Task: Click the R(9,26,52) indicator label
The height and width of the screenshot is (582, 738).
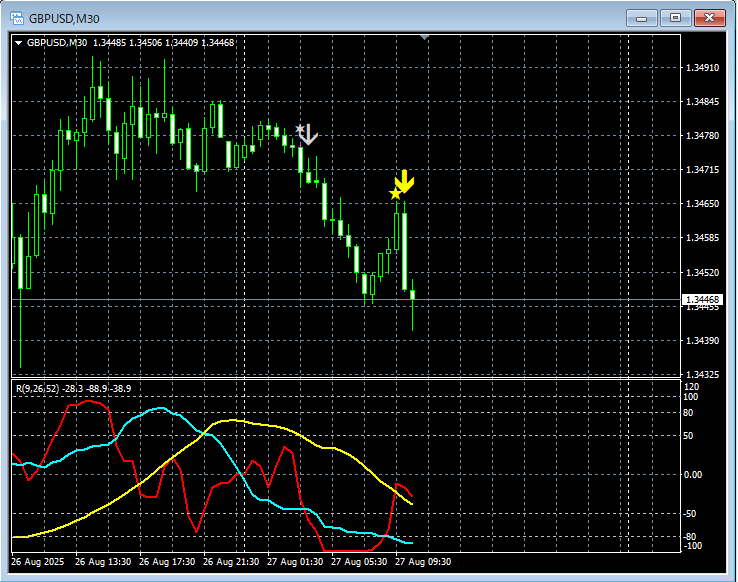Action: [38, 389]
